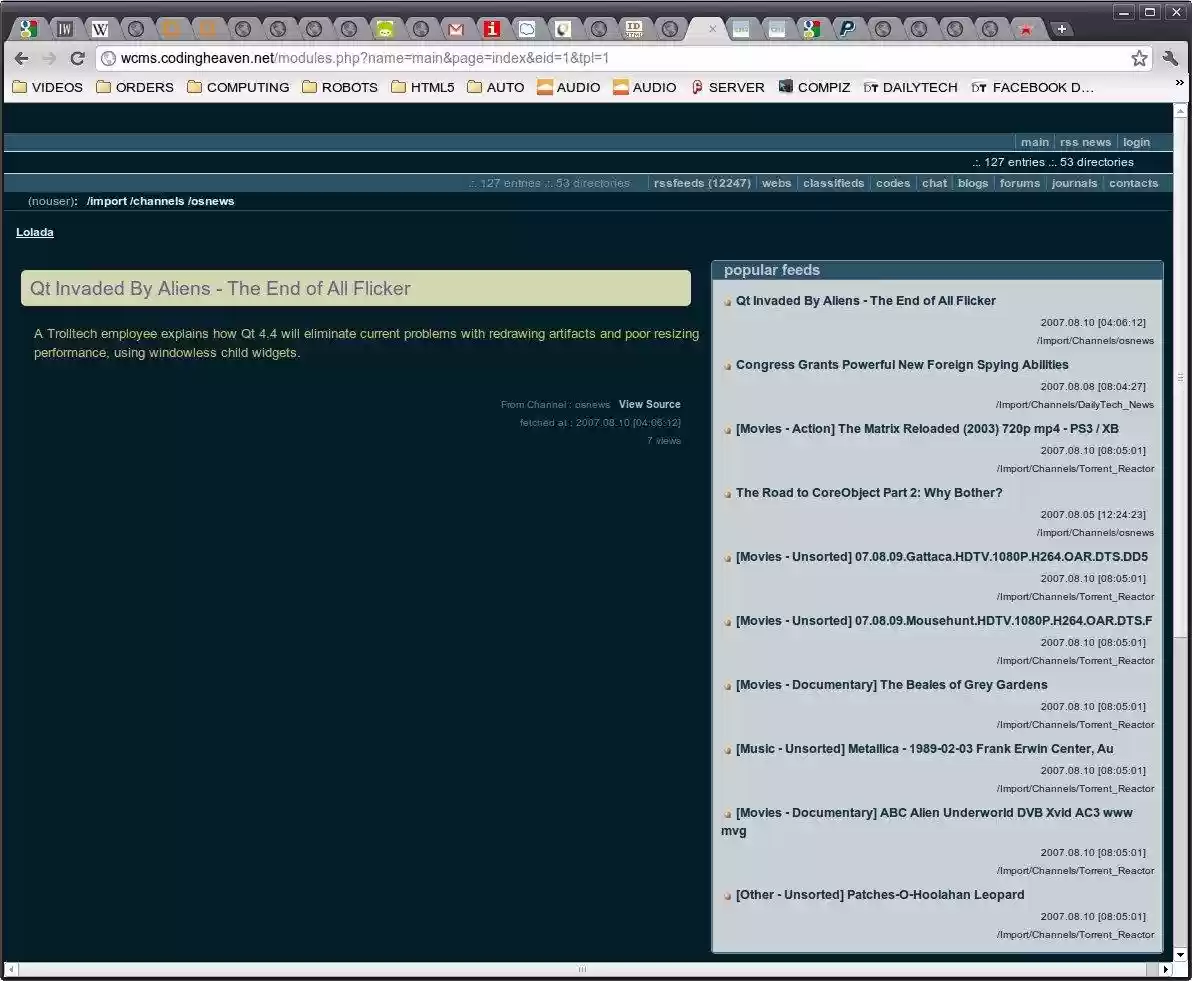The image size is (1192, 981).
Task: Open the chat section
Action: 934,183
